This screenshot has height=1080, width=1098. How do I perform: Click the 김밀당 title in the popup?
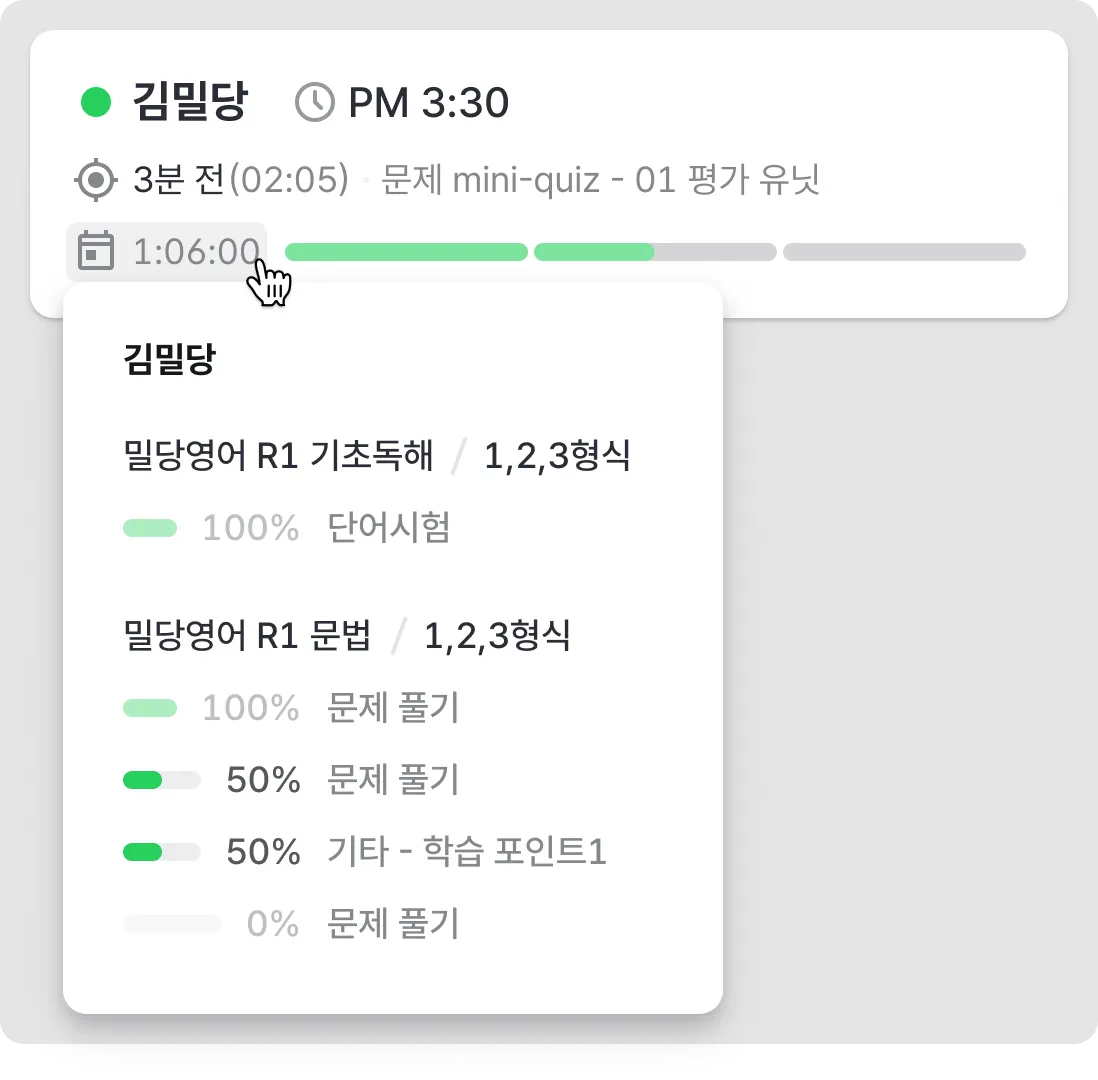tap(168, 359)
